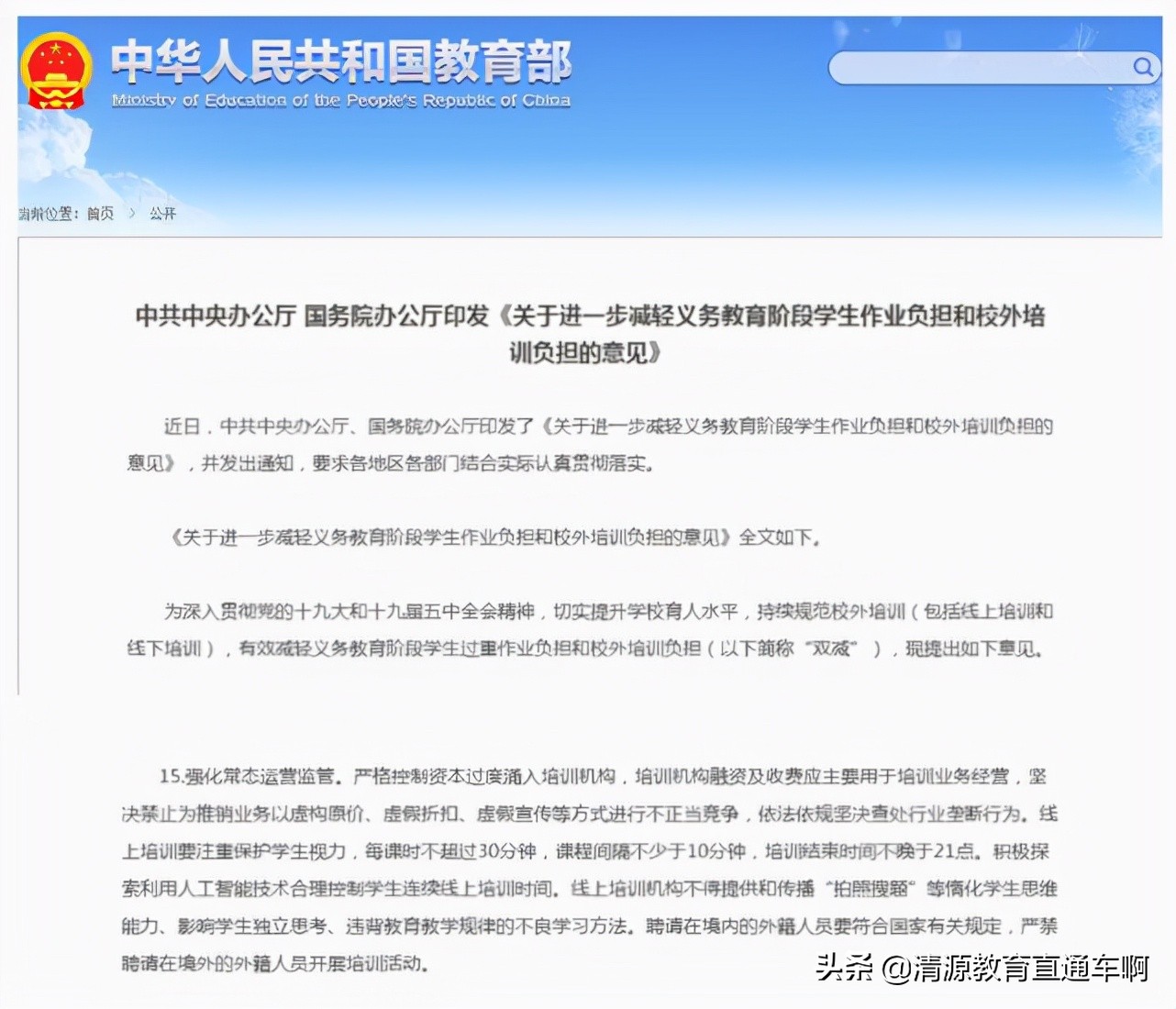This screenshot has height=1009, width=1176.
Task: Click the 当前位置 breadcrumb label
Action: pyautogui.click(x=50, y=214)
